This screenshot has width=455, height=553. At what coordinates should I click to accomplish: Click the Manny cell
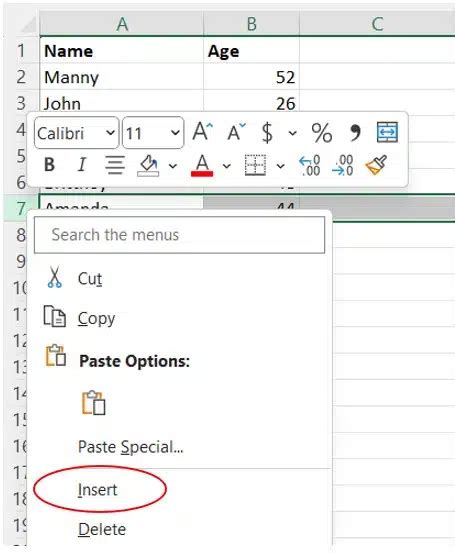coord(122,77)
